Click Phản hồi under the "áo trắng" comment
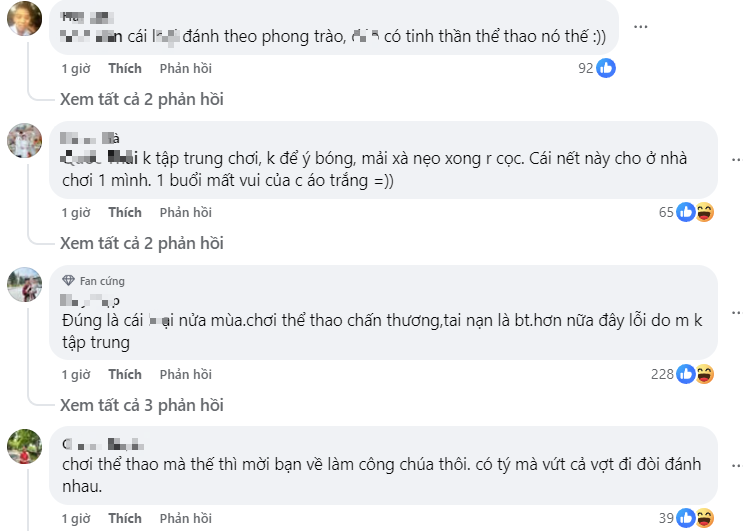 pos(185,212)
